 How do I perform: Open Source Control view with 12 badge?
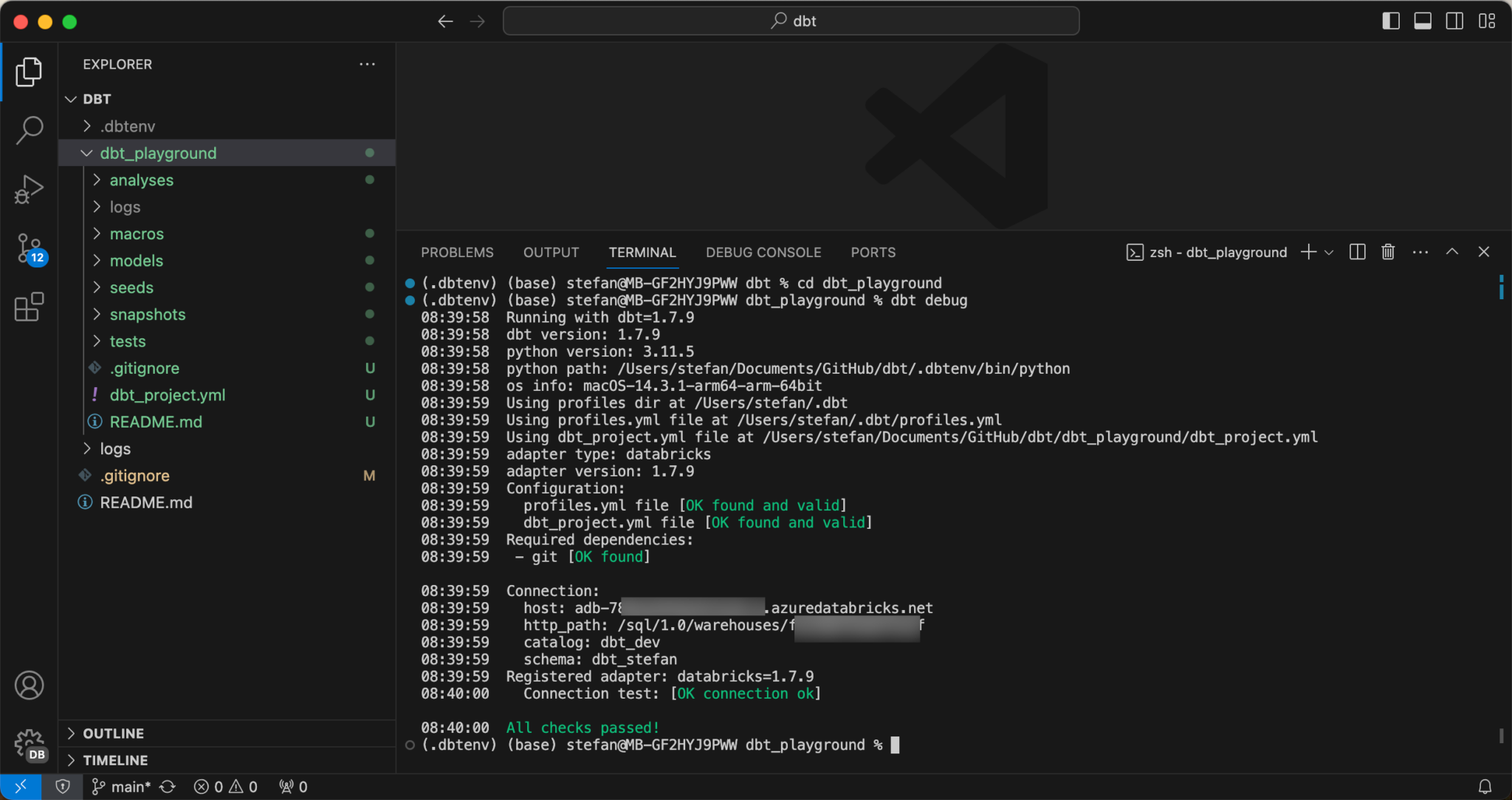pyautogui.click(x=30, y=248)
